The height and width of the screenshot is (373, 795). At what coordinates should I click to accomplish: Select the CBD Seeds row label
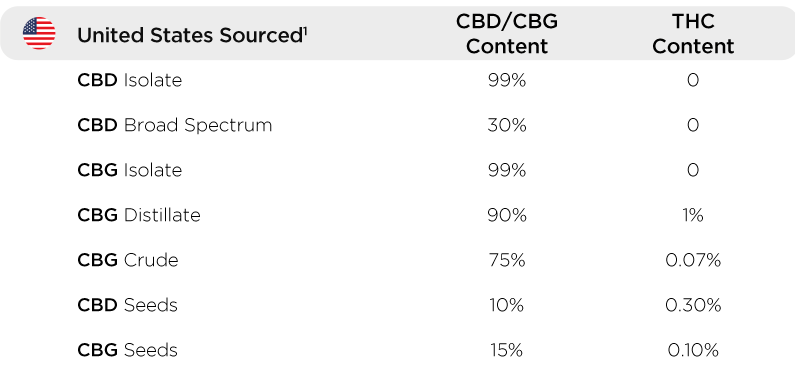click(127, 305)
